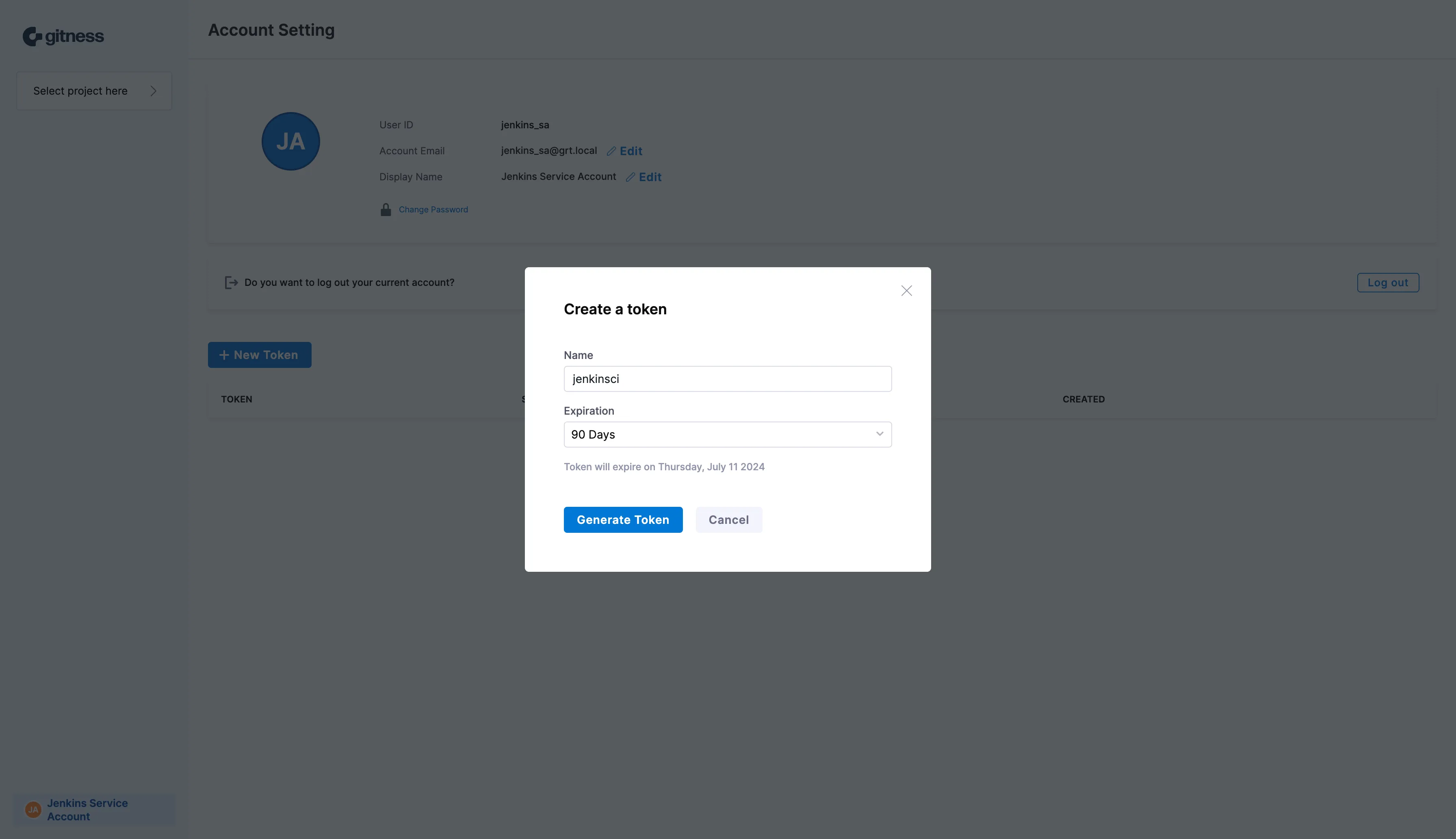The width and height of the screenshot is (1456, 839).
Task: Click pencil icon next to Display Name
Action: [x=630, y=177]
